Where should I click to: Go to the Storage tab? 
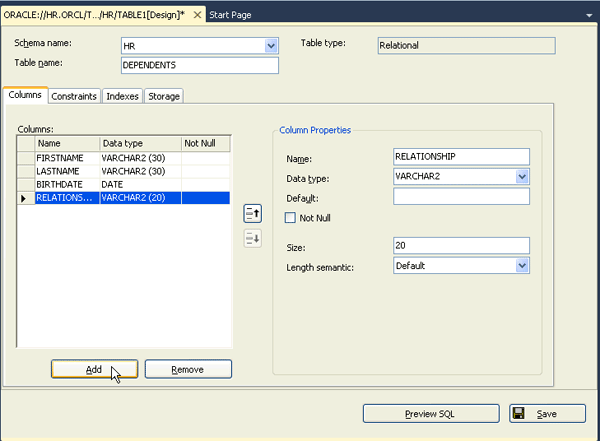(164, 96)
